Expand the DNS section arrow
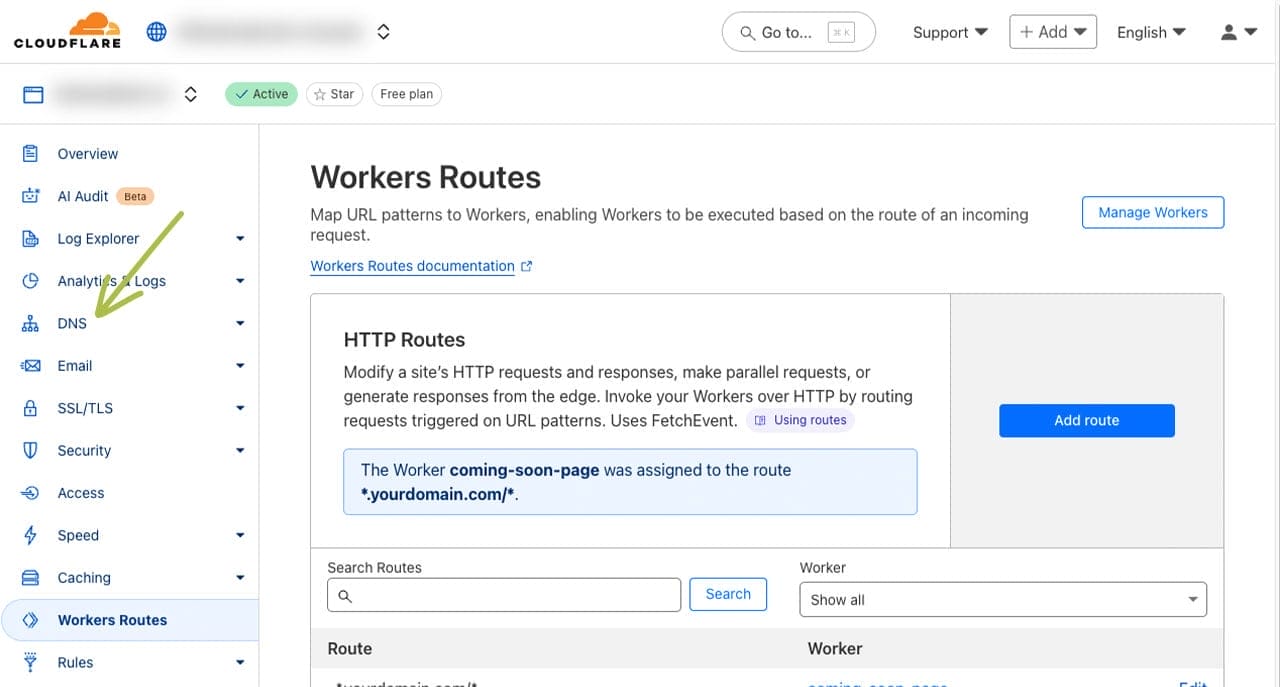The image size is (1280, 687). (240, 324)
